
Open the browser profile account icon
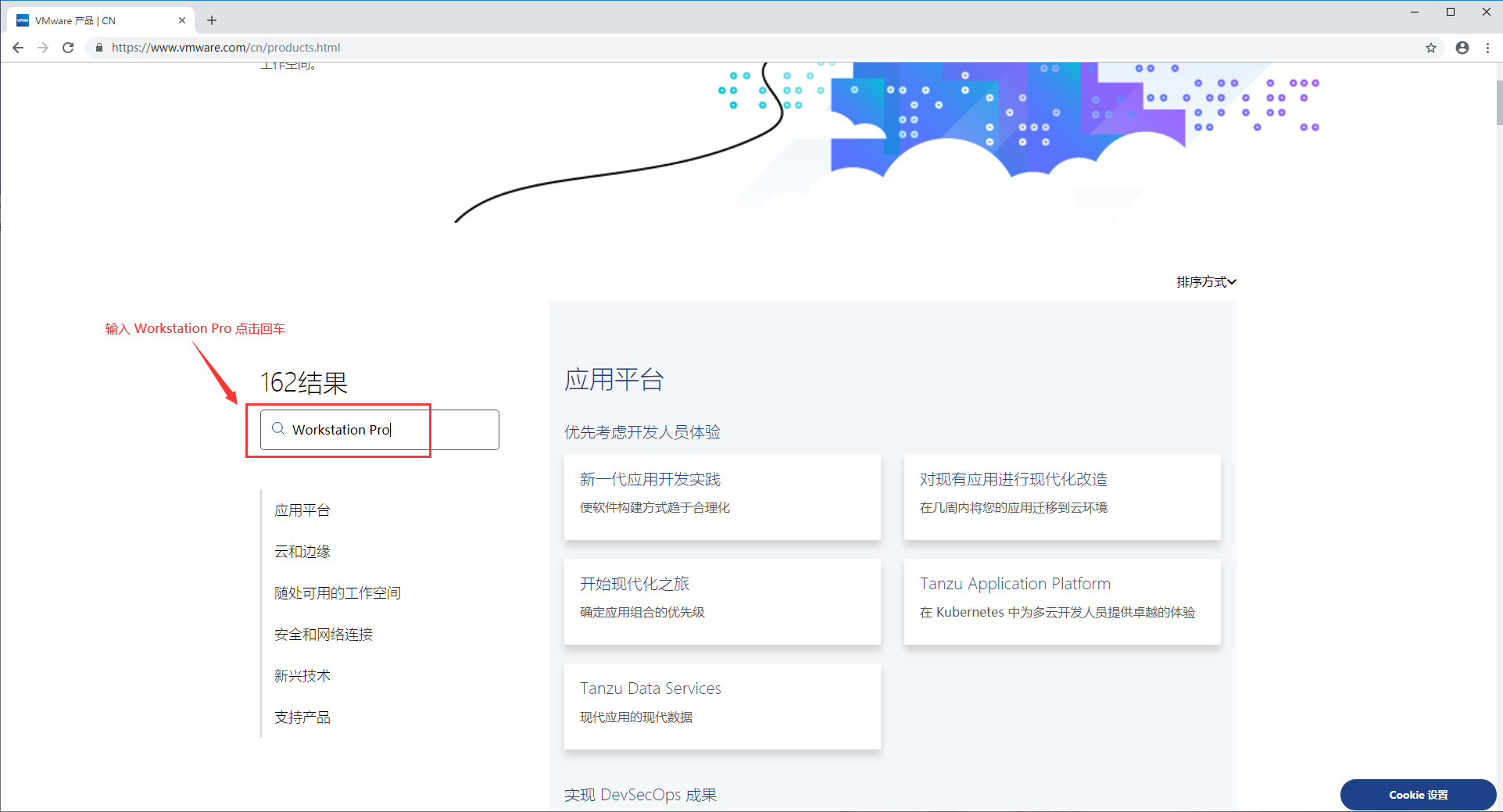point(1461,48)
